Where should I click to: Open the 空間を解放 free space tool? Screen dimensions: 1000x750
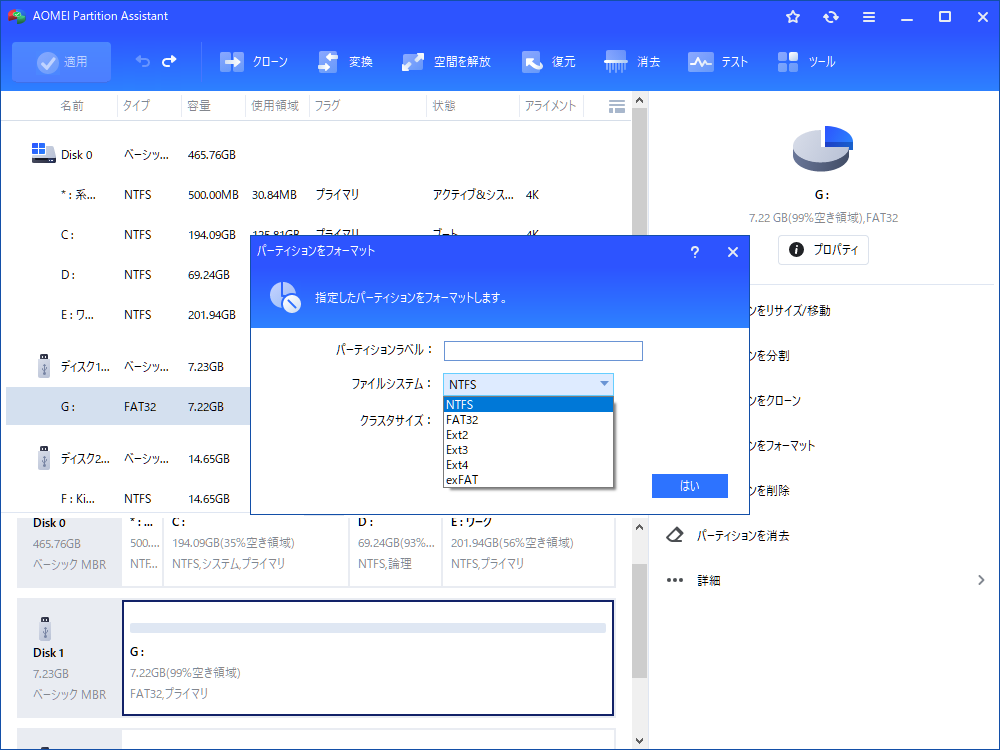tap(446, 62)
